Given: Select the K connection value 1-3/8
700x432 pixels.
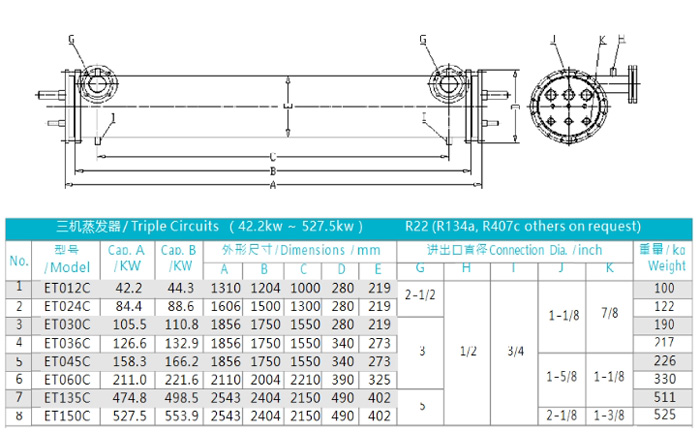Looking at the screenshot, I should 609,416.
